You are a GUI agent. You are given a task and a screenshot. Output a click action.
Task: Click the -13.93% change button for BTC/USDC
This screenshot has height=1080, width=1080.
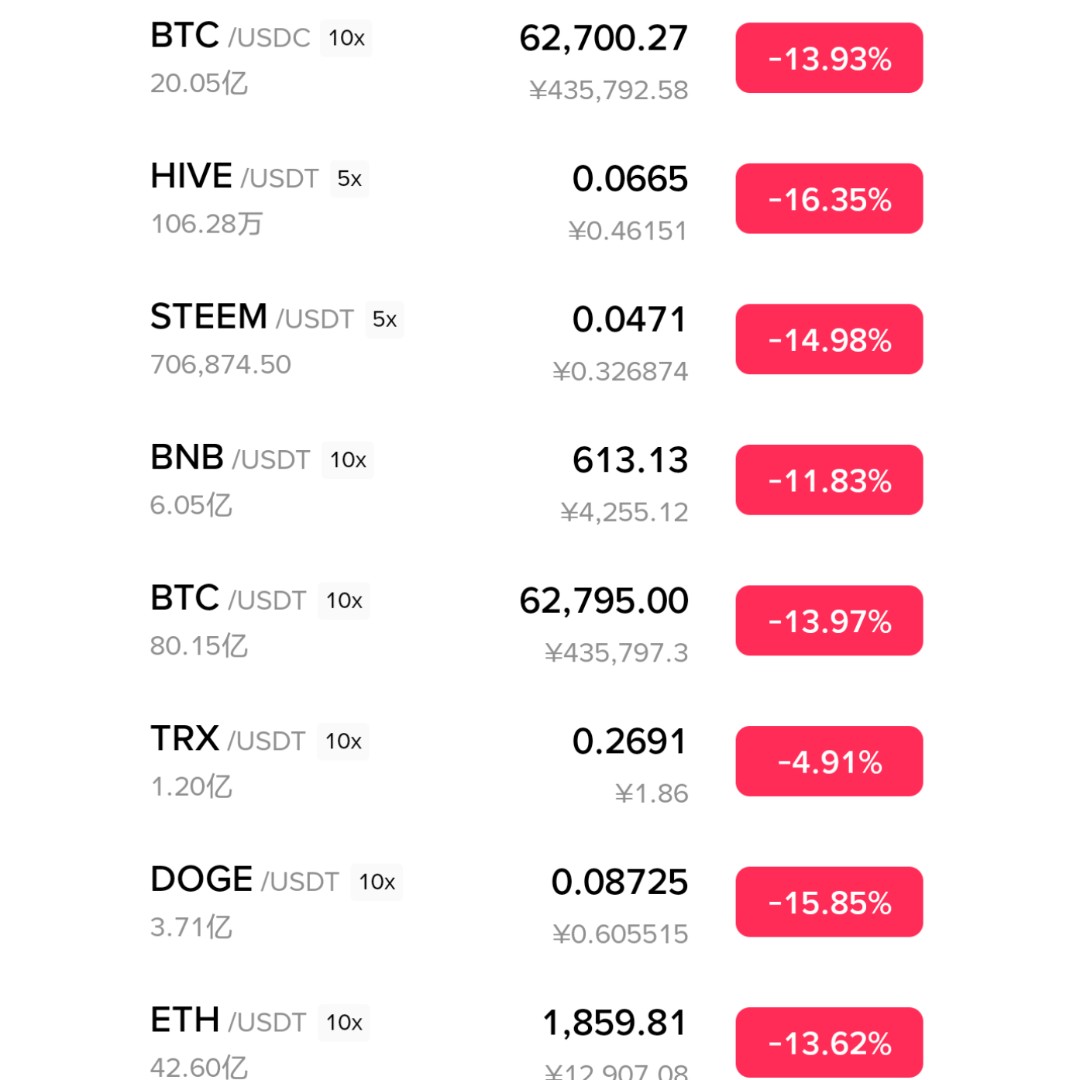pyautogui.click(x=829, y=58)
